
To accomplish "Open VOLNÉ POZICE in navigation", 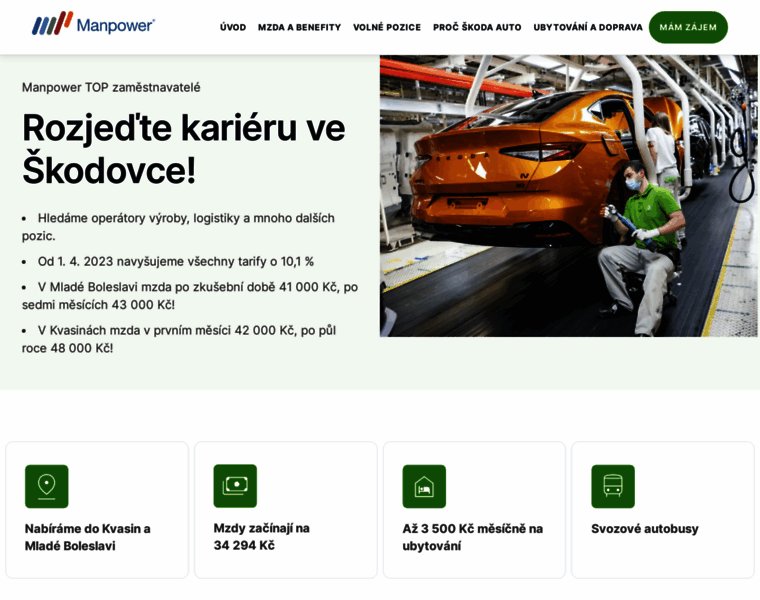I will click(x=387, y=28).
